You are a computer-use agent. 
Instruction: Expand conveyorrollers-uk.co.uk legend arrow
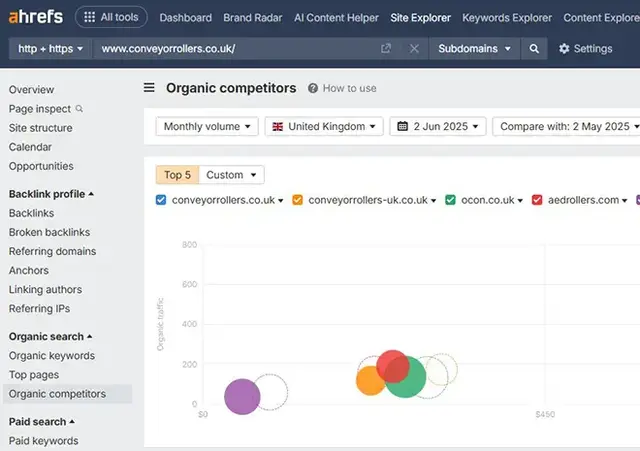[433, 201]
